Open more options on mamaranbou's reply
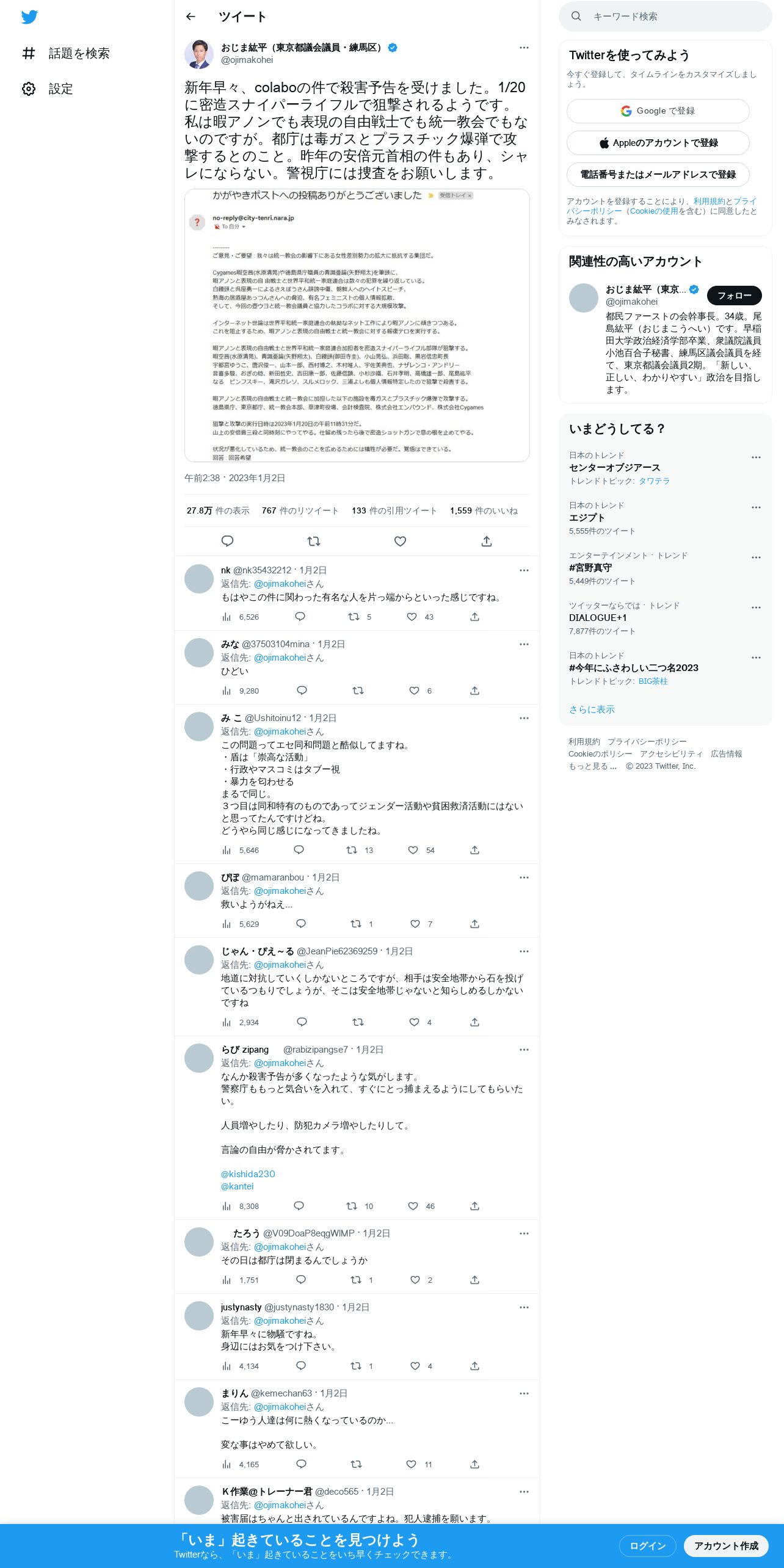The width and height of the screenshot is (784, 1568). 524,877
